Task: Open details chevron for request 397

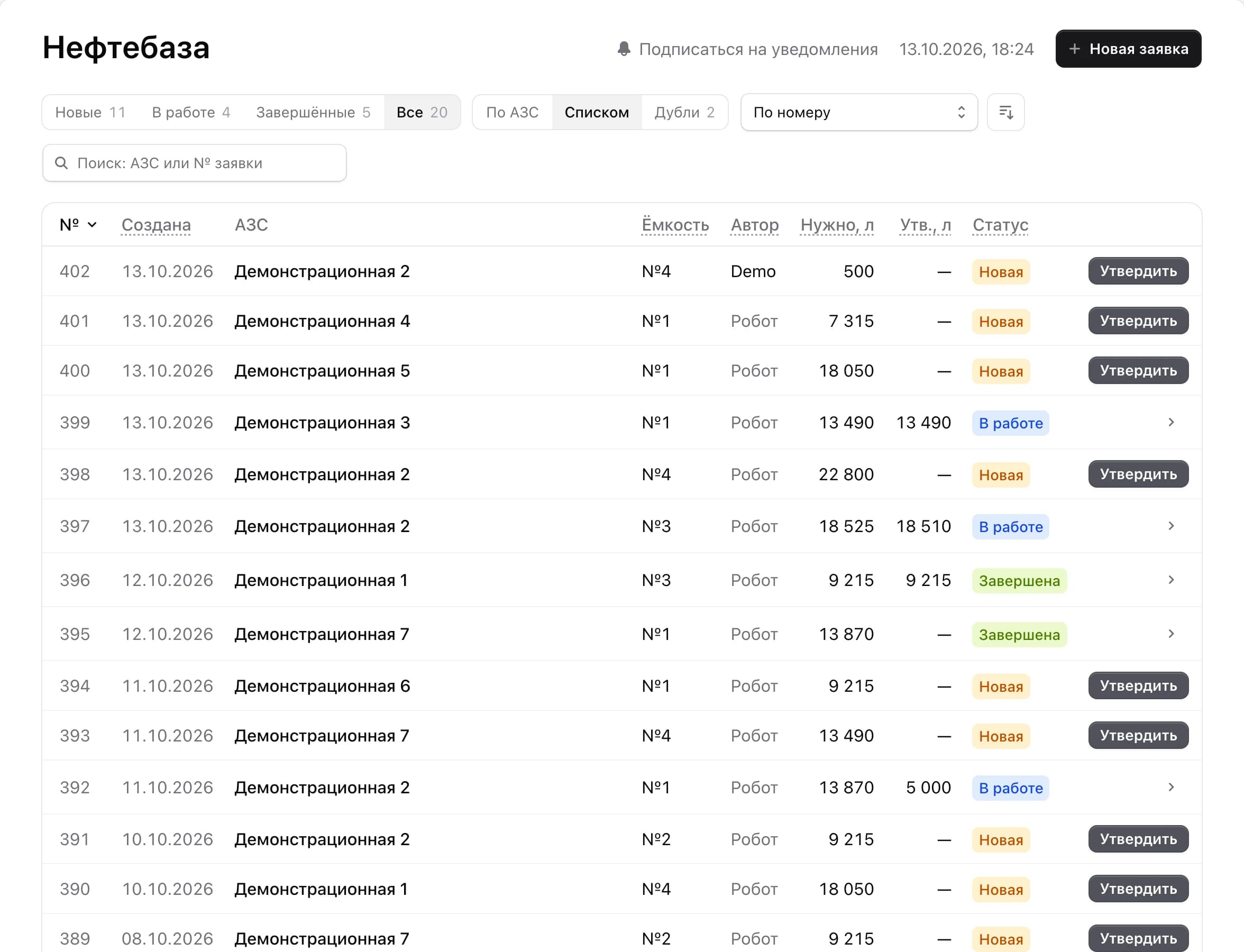Action: [1171, 526]
